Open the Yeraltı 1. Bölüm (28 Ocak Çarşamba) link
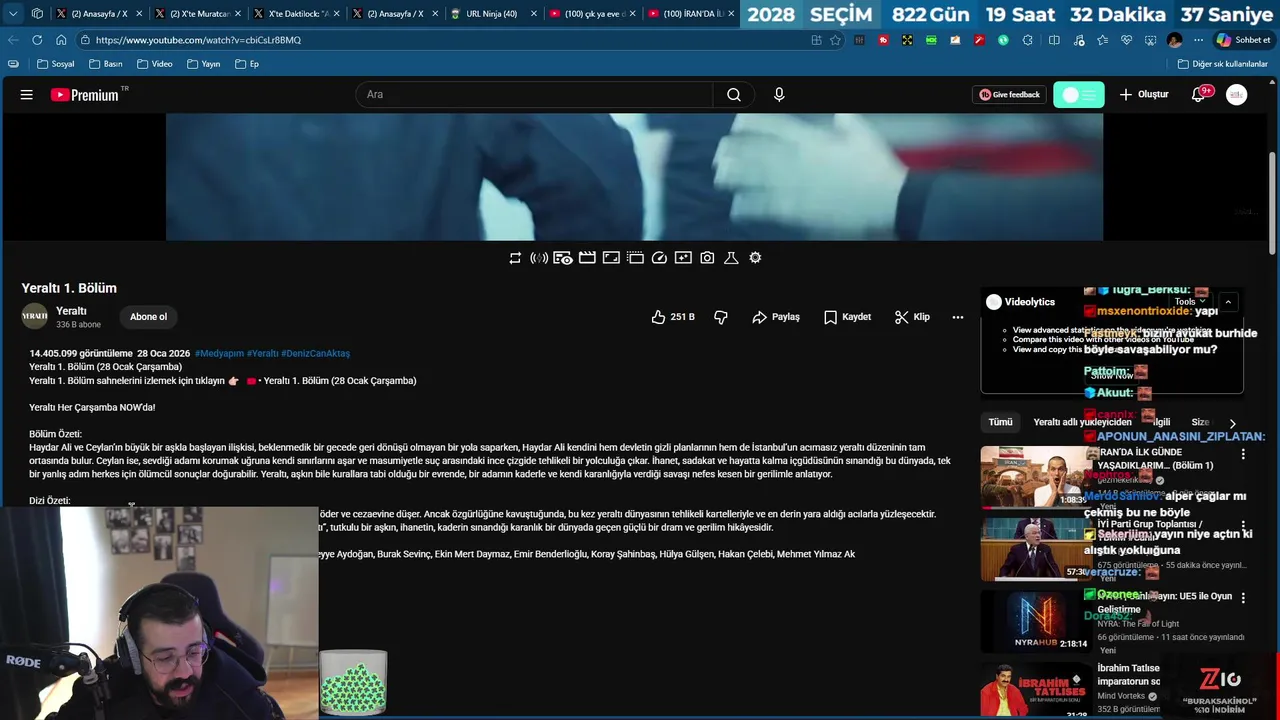This screenshot has height=720, width=1280. (339, 381)
